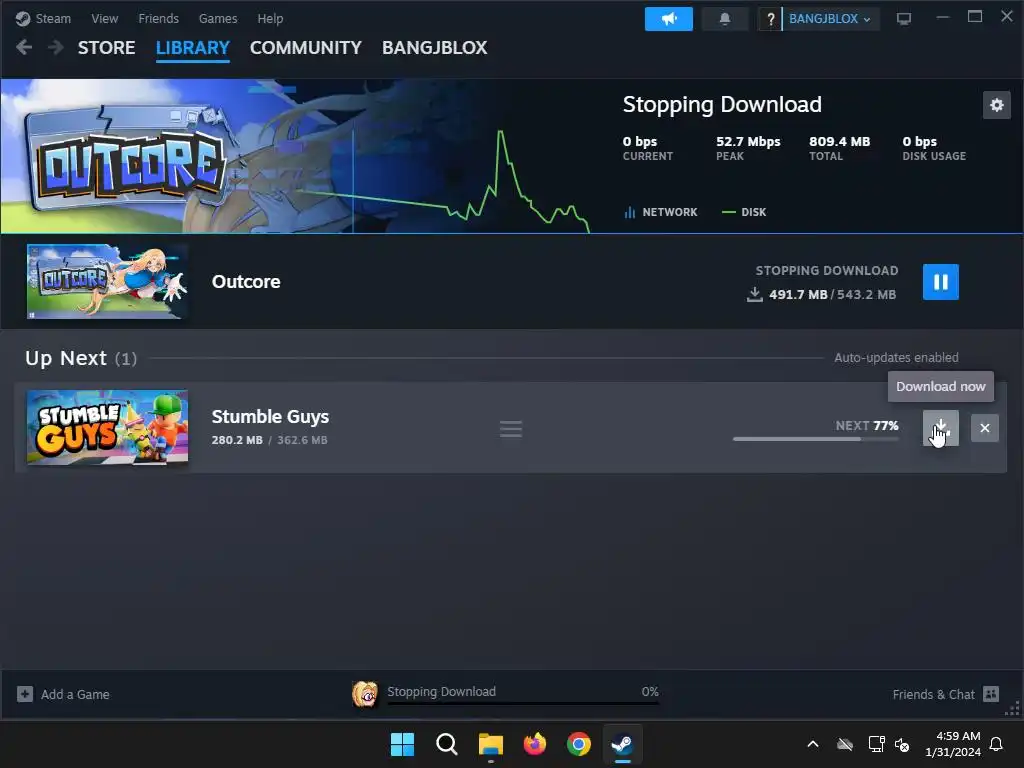1024x768 pixels.
Task: Toggle the NETWORK graph legend
Action: pos(661,212)
